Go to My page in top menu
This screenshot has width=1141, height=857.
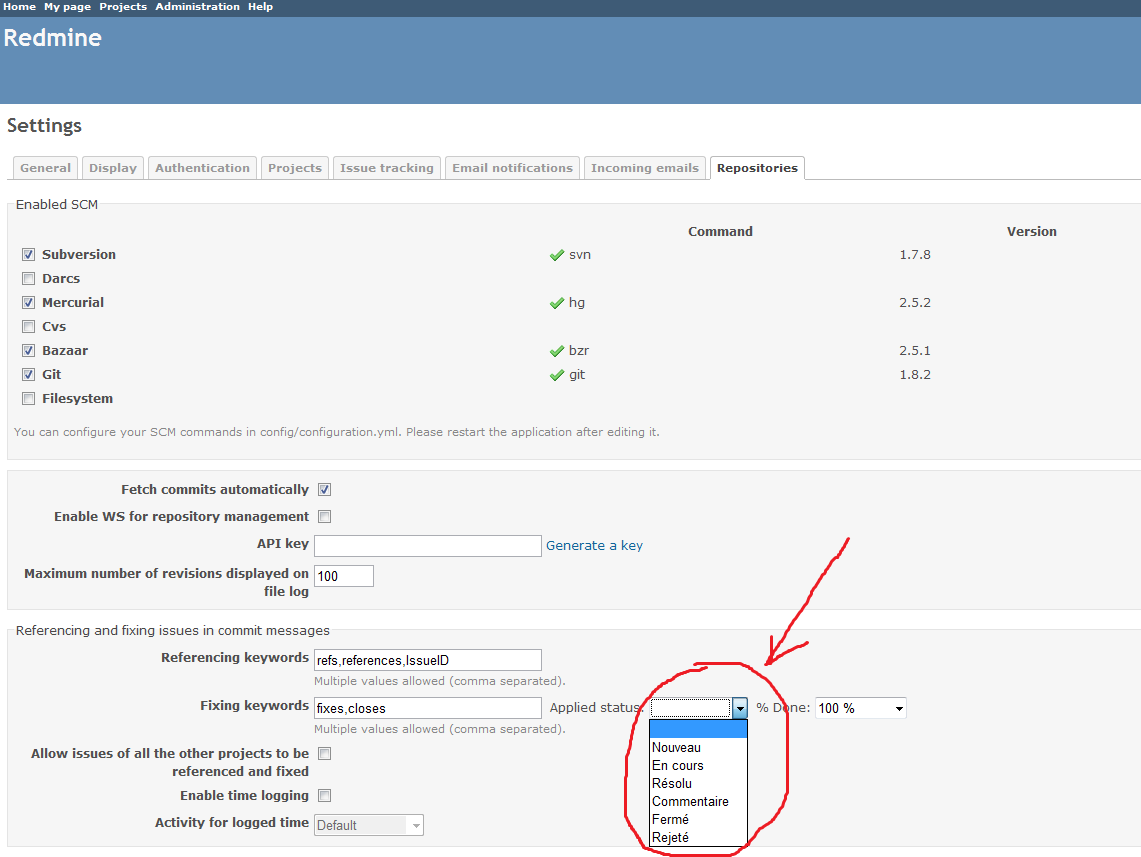point(68,7)
